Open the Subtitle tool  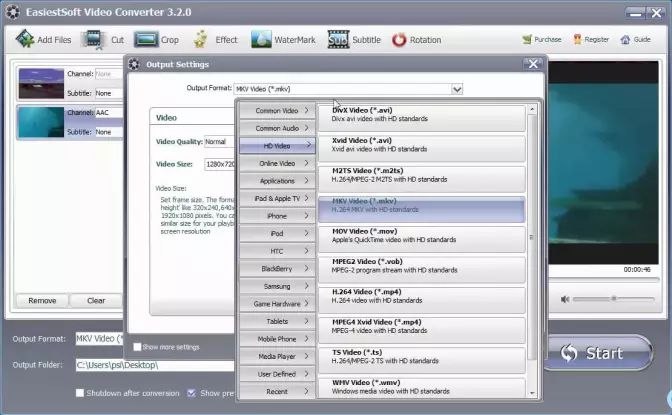pyautogui.click(x=354, y=40)
